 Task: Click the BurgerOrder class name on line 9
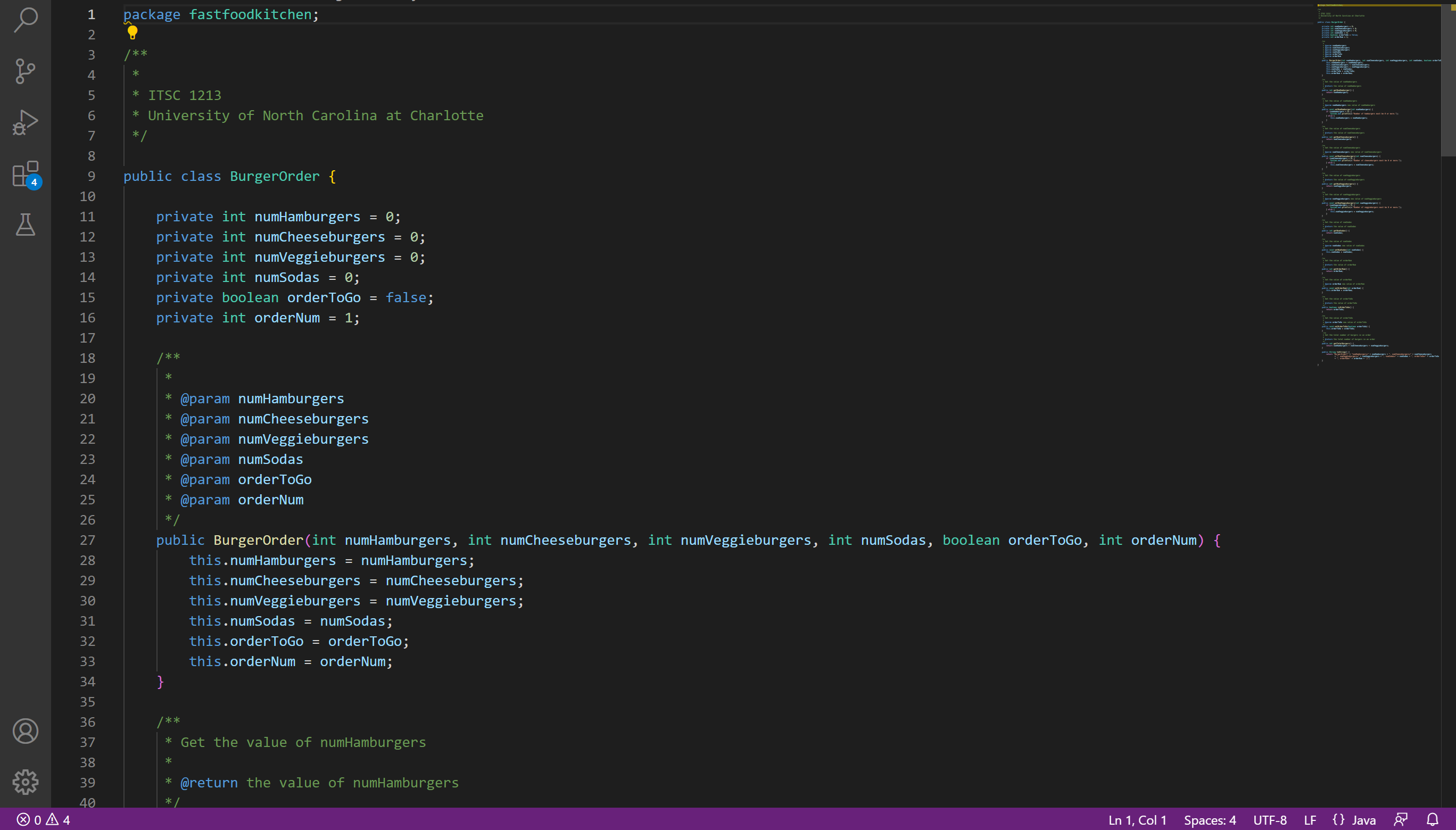click(x=274, y=176)
